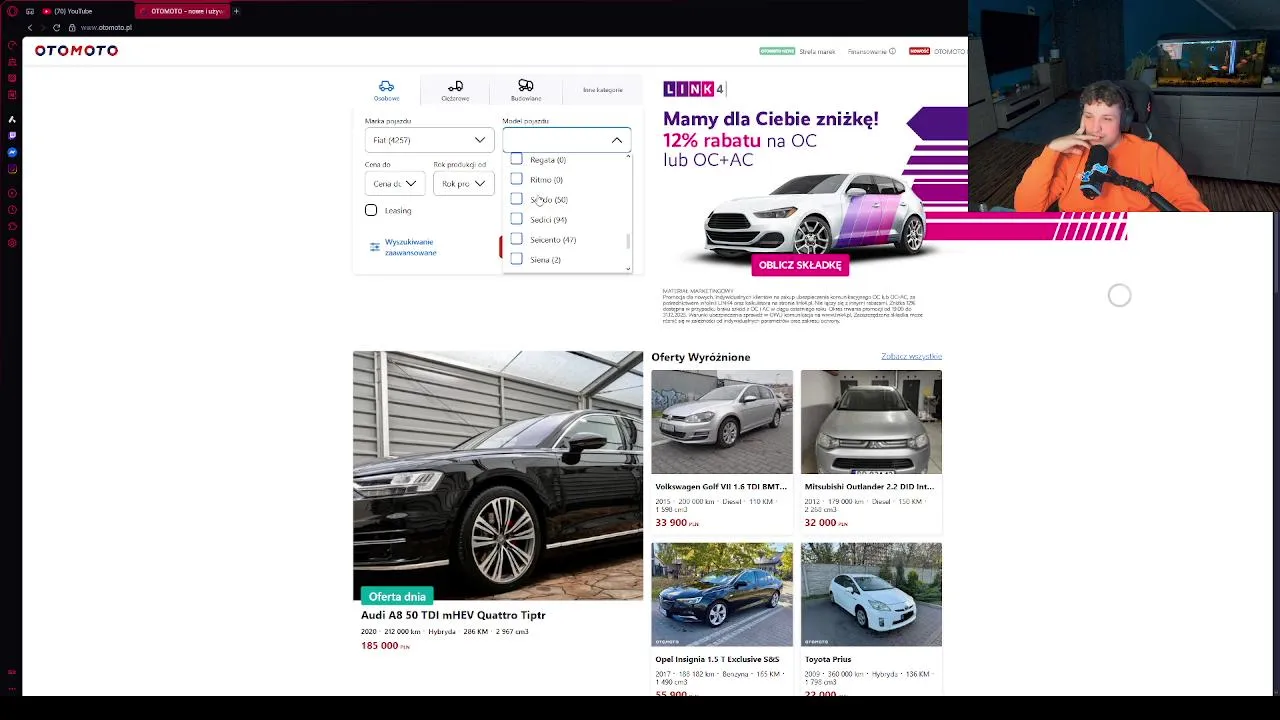1280x720 pixels.
Task: Open the black Audi A8 photo
Action: point(498,476)
